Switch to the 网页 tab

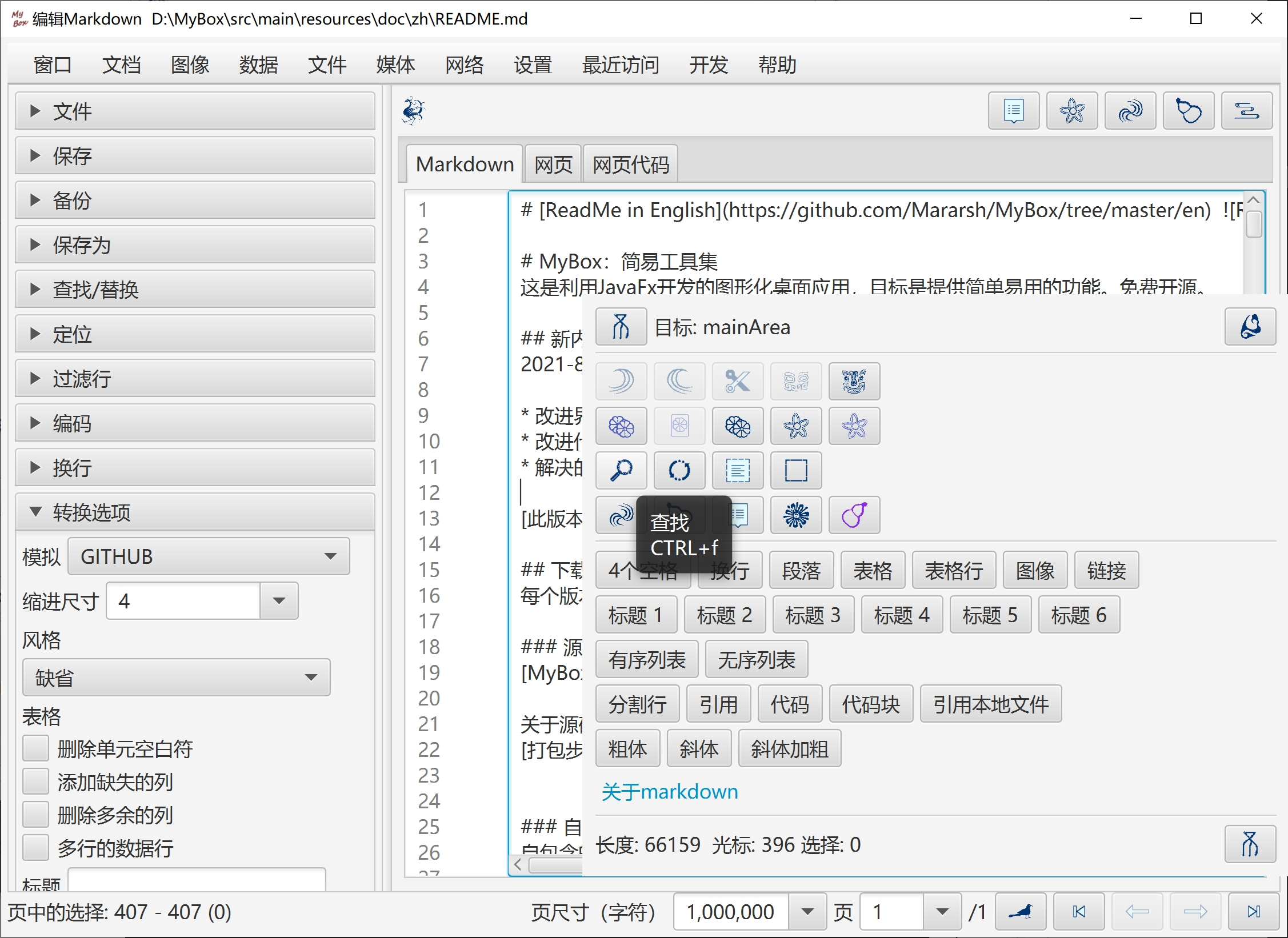tap(553, 165)
